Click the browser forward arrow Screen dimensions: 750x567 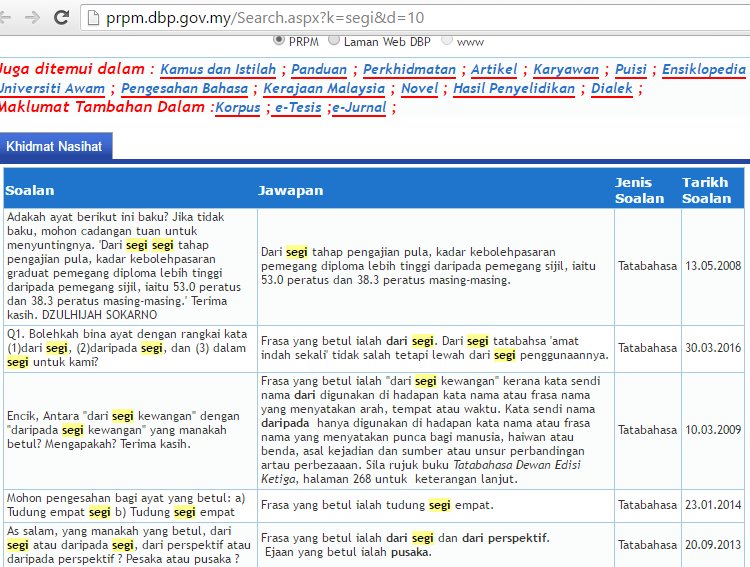[x=32, y=18]
